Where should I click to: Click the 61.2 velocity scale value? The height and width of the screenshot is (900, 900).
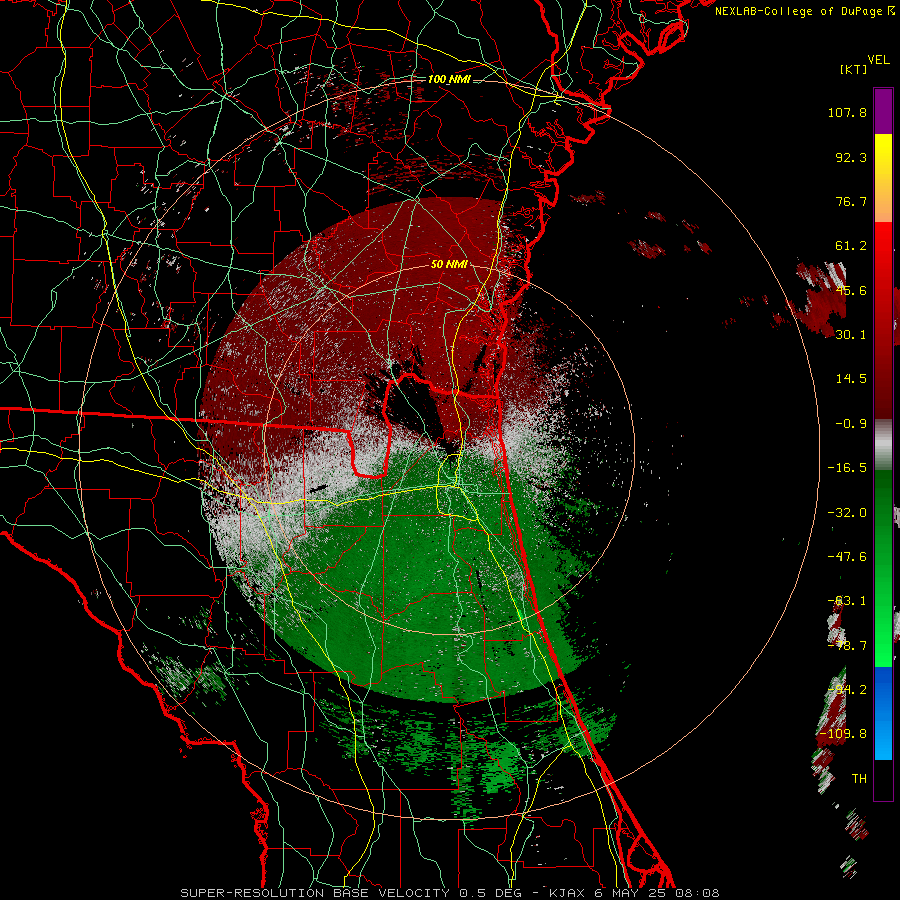(851, 246)
